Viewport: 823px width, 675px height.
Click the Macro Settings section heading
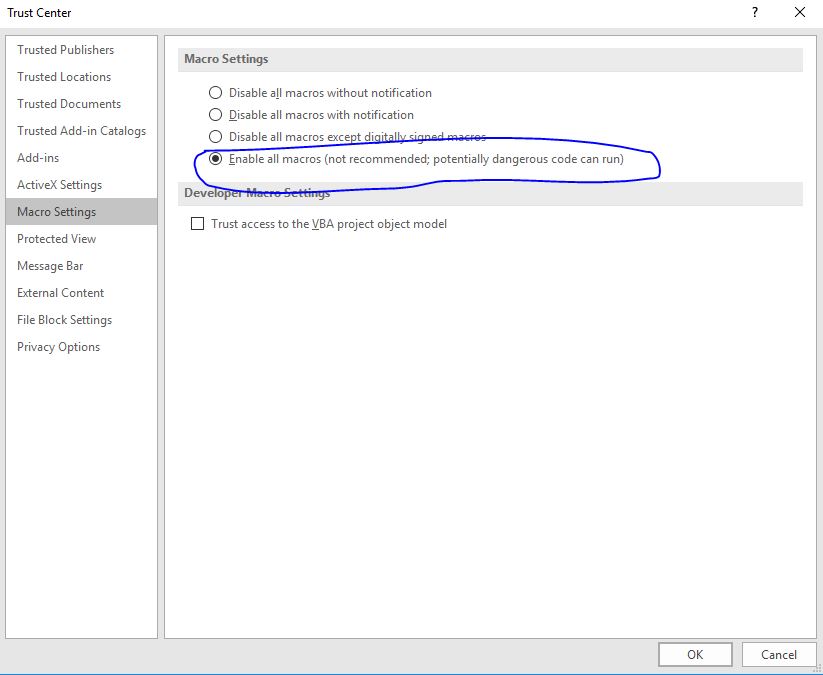[x=226, y=59]
